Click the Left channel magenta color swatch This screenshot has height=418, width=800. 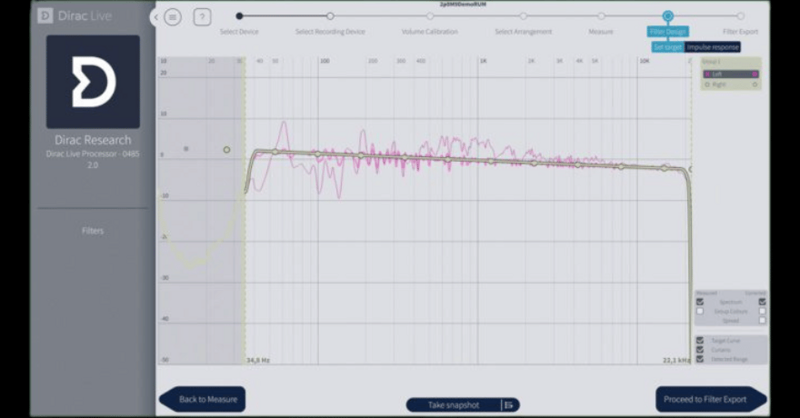[755, 74]
